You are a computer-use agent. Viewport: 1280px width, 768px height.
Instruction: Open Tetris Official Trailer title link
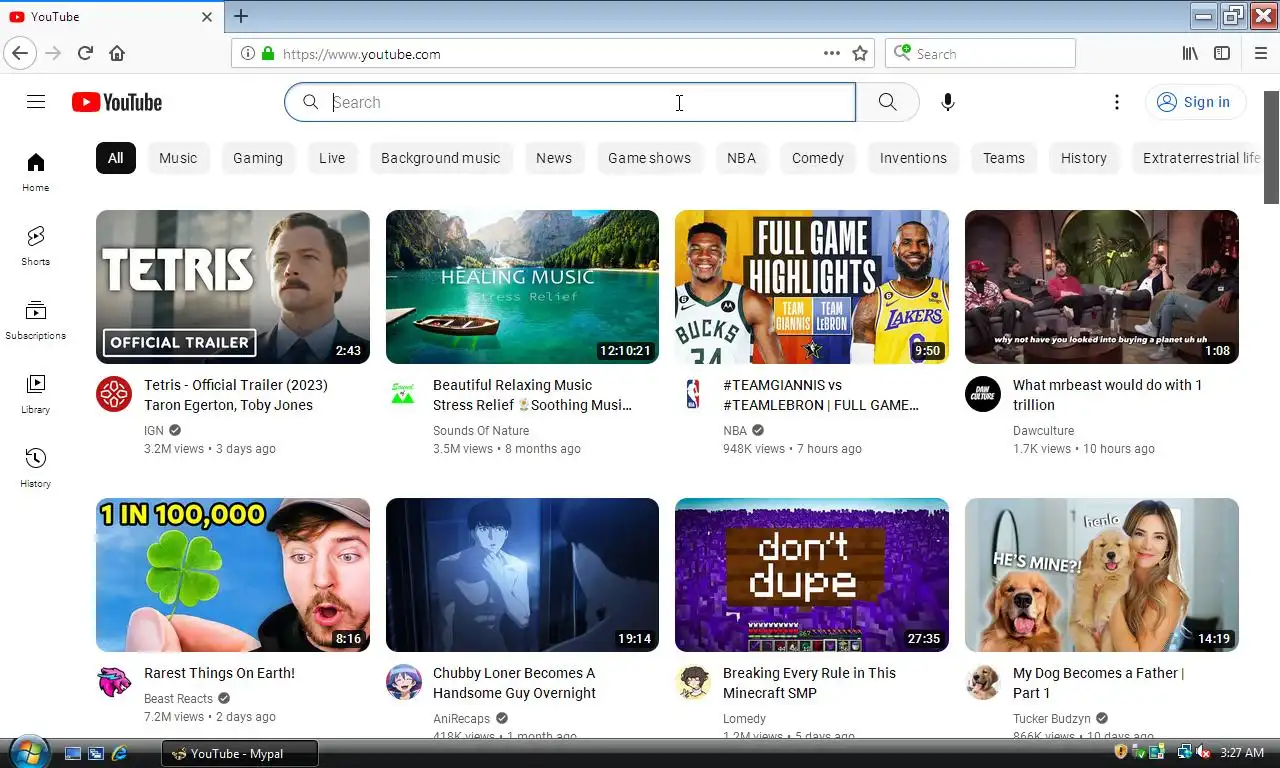click(x=236, y=395)
